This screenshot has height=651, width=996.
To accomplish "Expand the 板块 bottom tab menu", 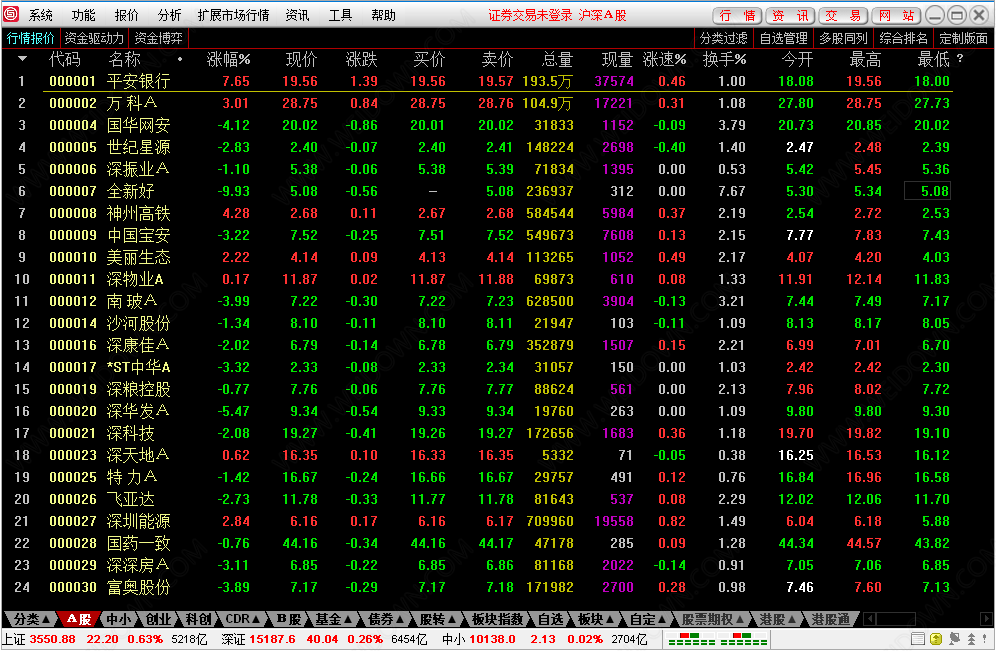I will click(596, 619).
